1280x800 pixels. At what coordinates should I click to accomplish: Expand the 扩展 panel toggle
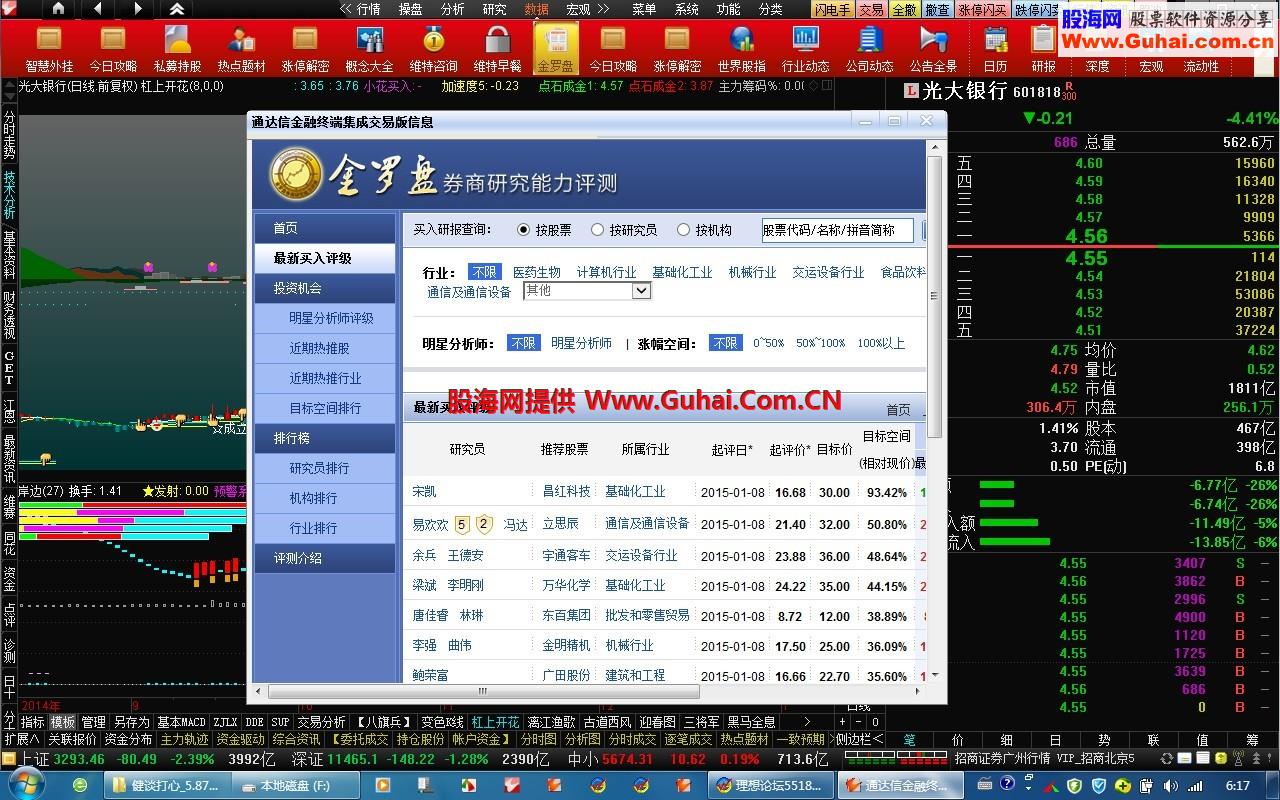pos(21,739)
